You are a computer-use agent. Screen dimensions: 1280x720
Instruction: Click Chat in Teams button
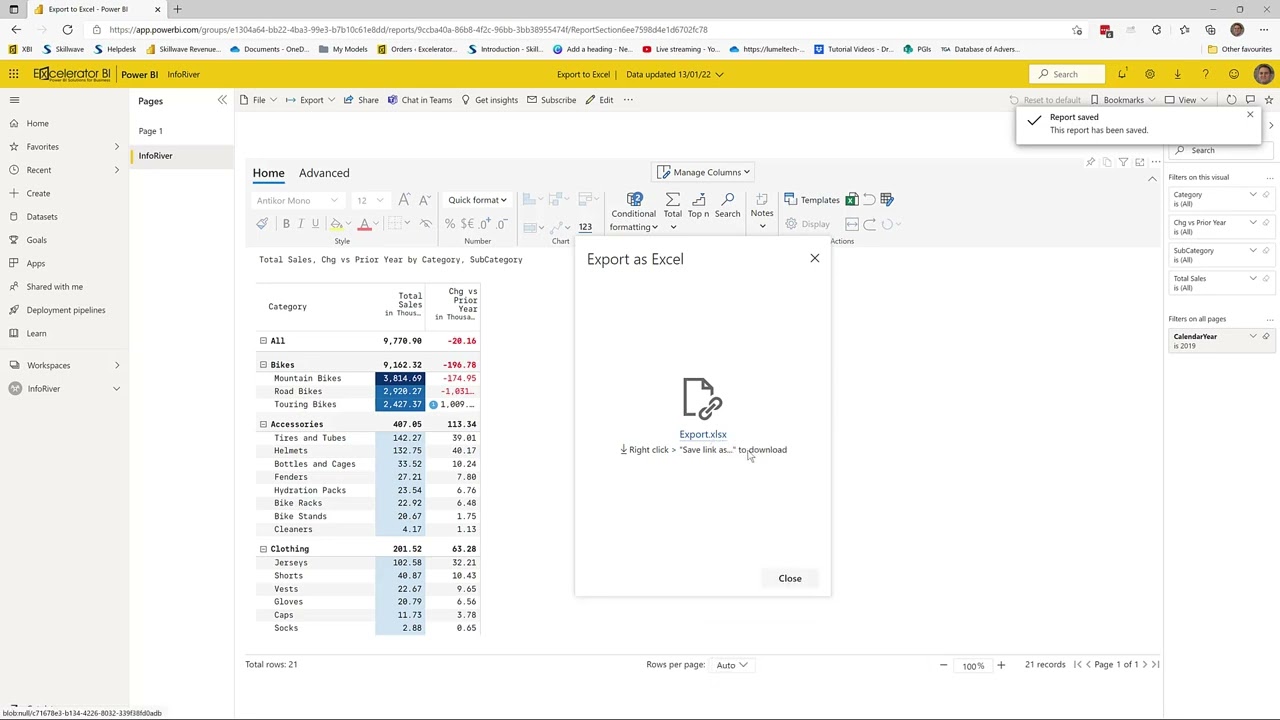coord(420,100)
